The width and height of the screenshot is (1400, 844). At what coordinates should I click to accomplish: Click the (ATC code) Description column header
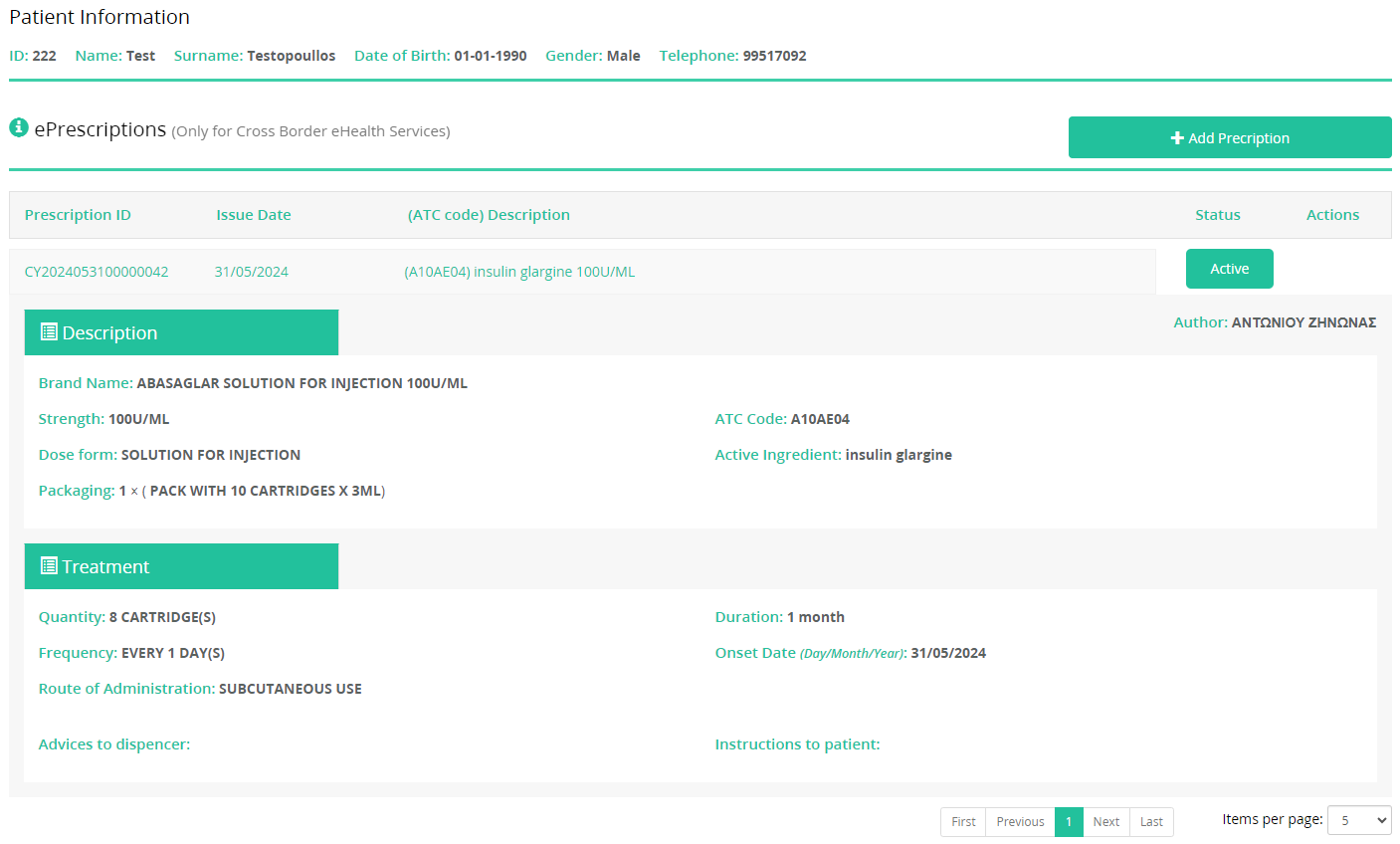[489, 215]
